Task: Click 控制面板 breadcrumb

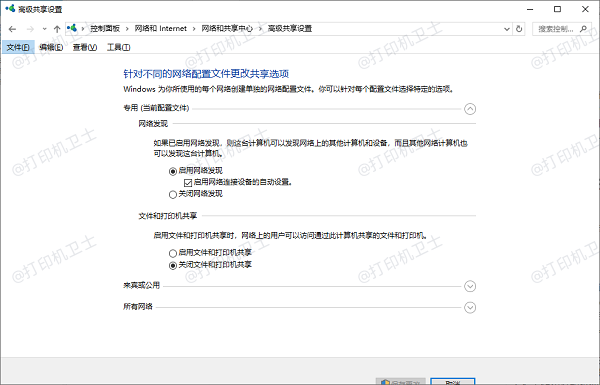Action: [x=105, y=29]
